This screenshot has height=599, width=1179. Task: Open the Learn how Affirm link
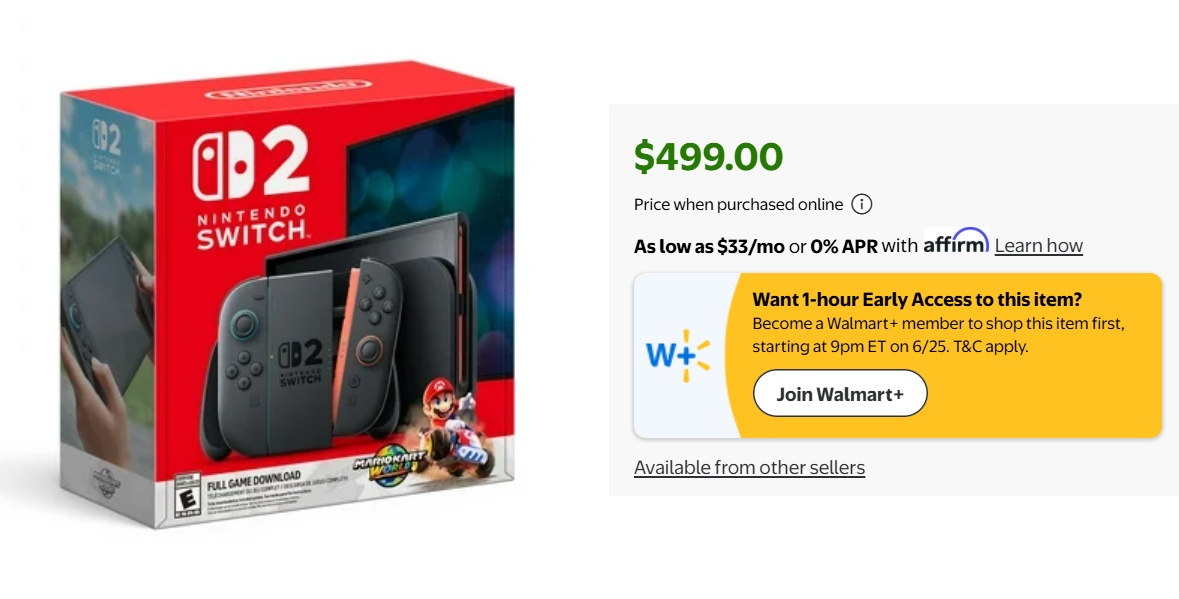coord(1038,246)
